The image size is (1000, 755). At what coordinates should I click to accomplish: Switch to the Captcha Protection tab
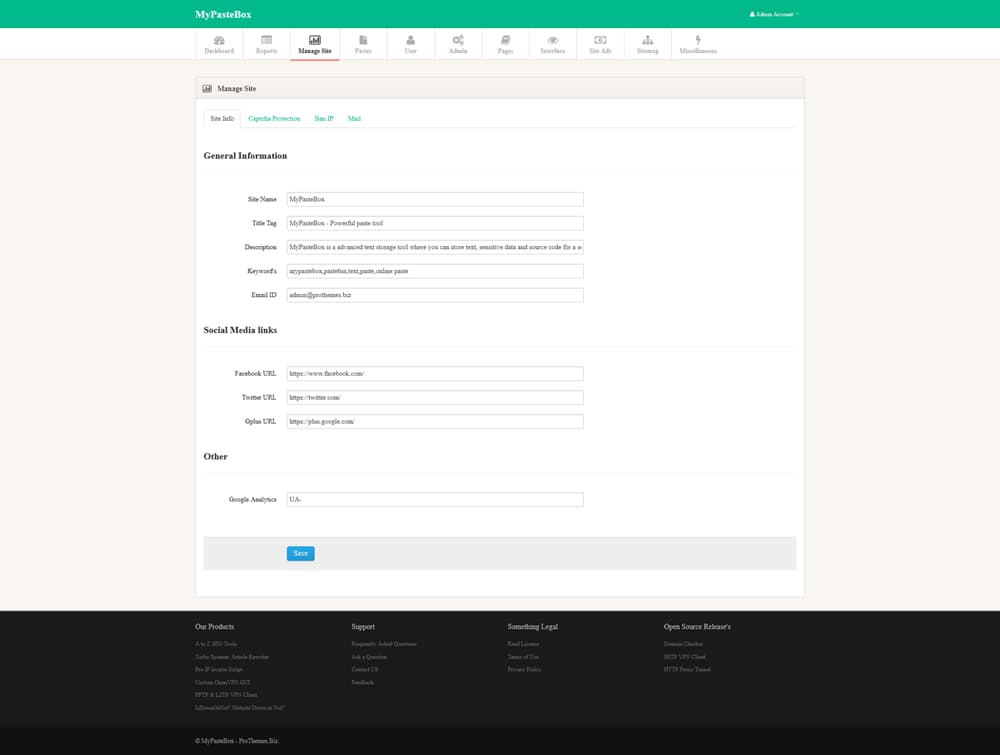pos(274,119)
